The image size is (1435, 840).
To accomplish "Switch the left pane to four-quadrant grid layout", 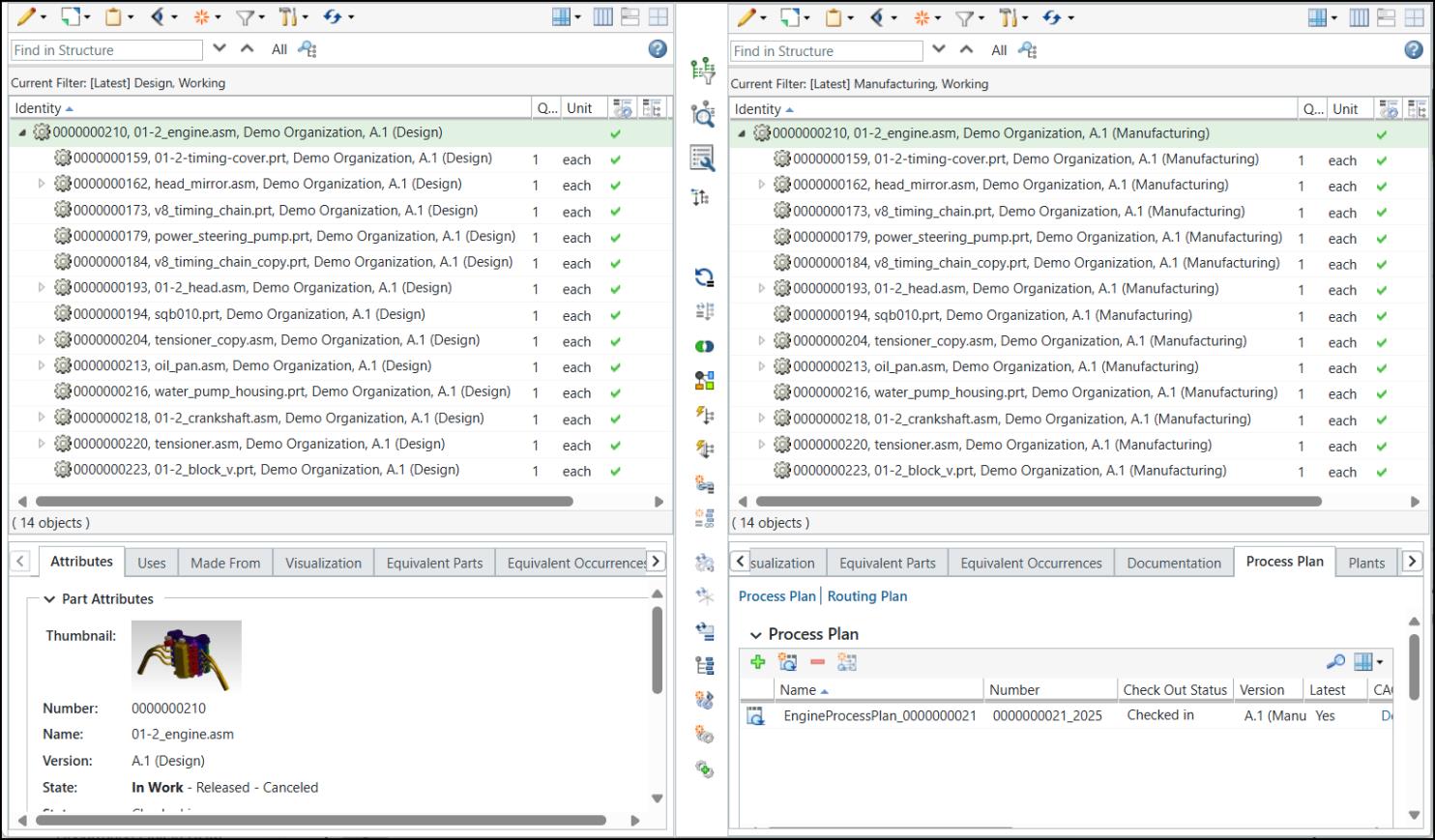I will 659,16.
